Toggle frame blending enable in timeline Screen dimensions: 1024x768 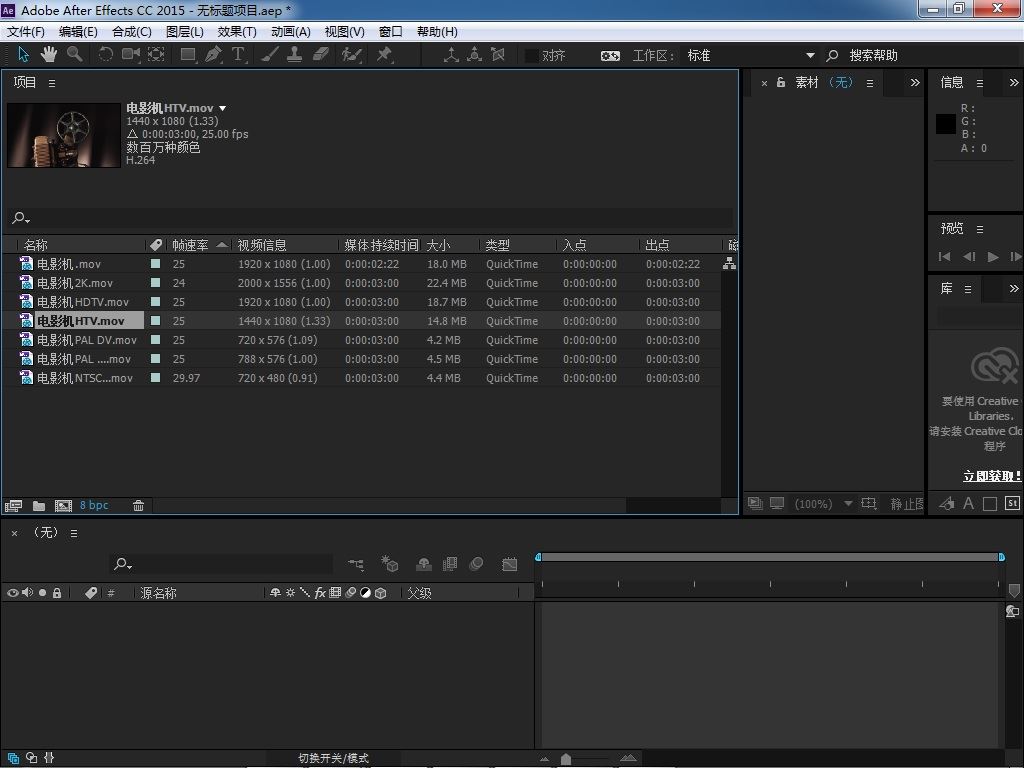[x=450, y=564]
